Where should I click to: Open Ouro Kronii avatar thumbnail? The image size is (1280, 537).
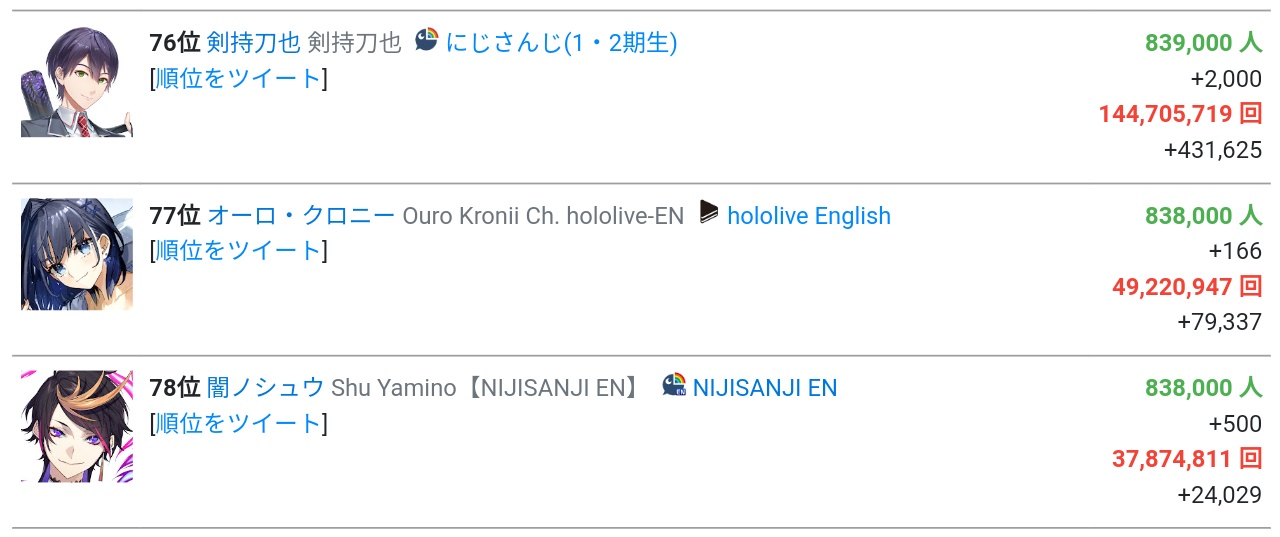77,254
